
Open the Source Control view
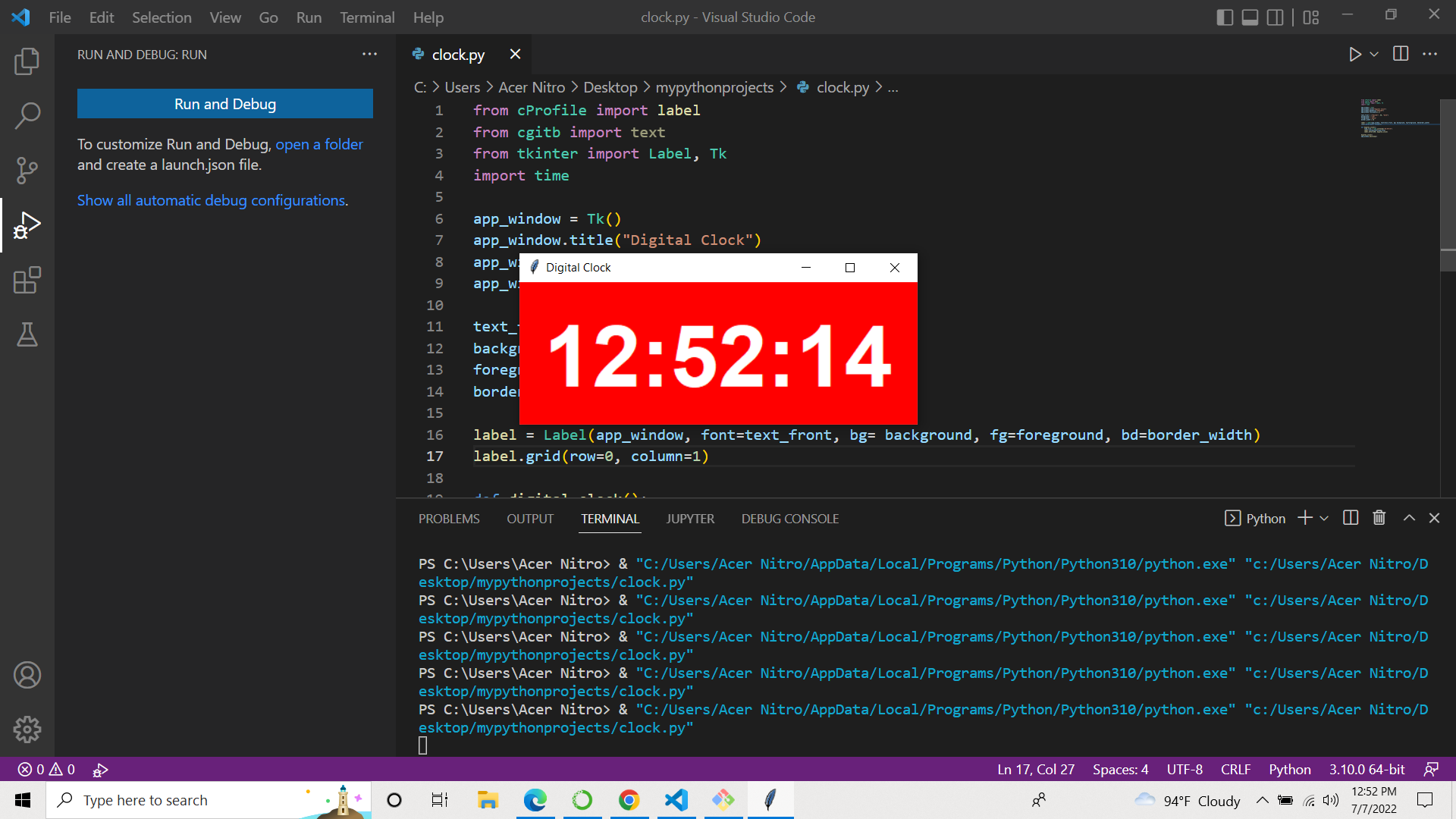(x=27, y=171)
